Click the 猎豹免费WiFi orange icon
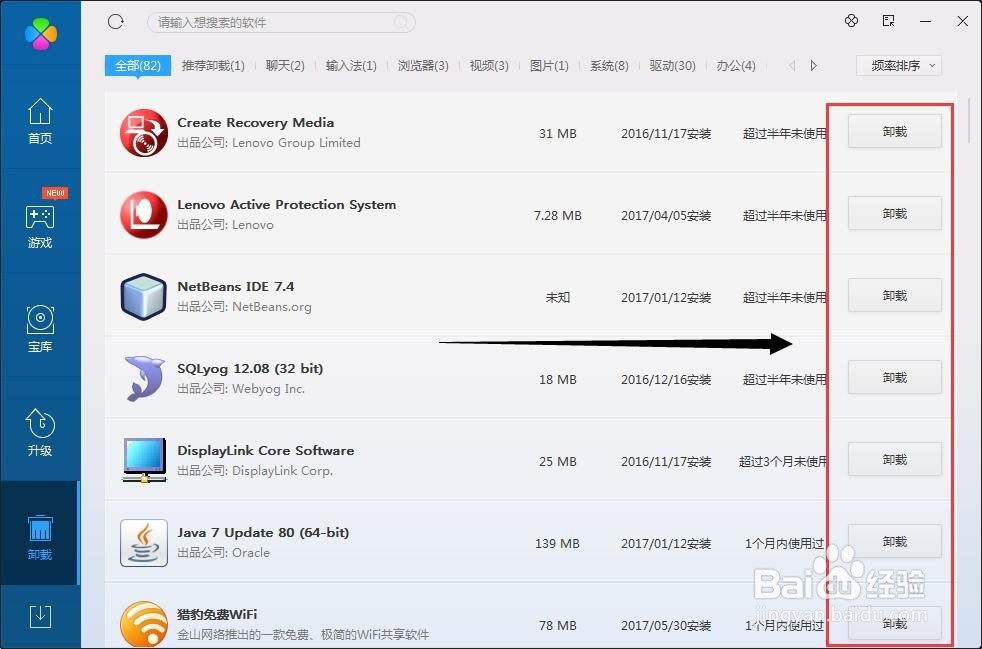This screenshot has width=982, height=649. [x=144, y=624]
